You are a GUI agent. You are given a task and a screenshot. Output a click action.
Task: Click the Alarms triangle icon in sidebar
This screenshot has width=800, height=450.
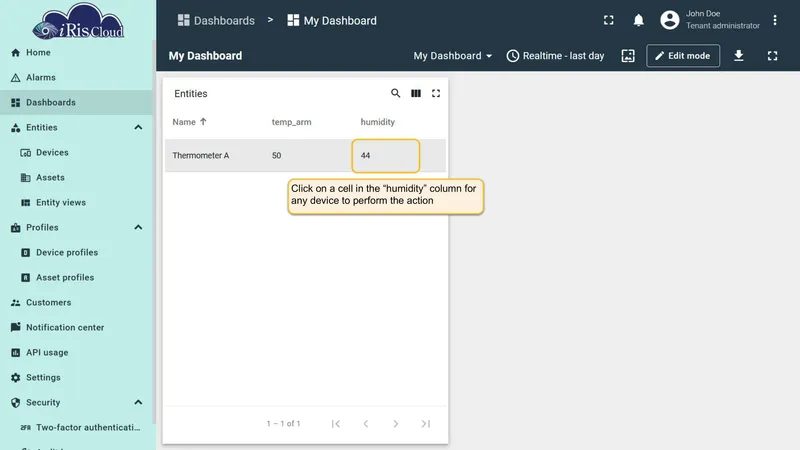point(15,78)
